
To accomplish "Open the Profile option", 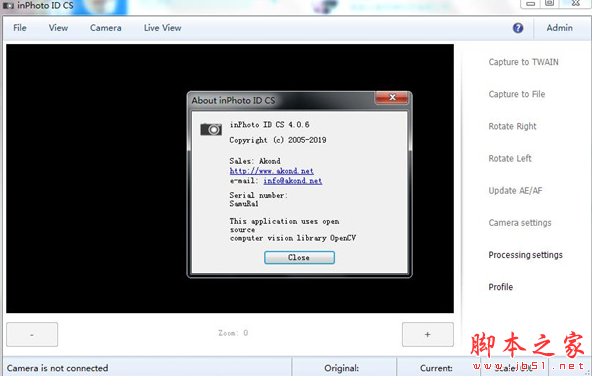I will 501,287.
